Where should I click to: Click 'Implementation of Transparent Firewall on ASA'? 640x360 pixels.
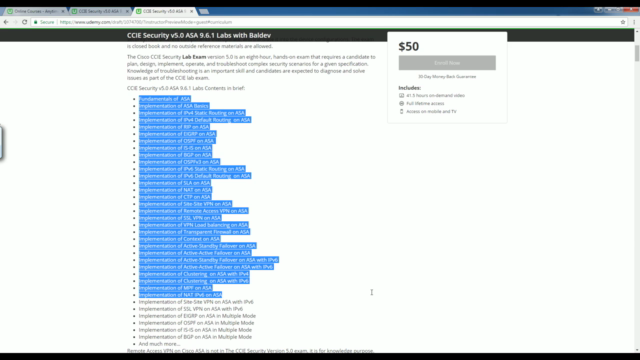coord(194,232)
